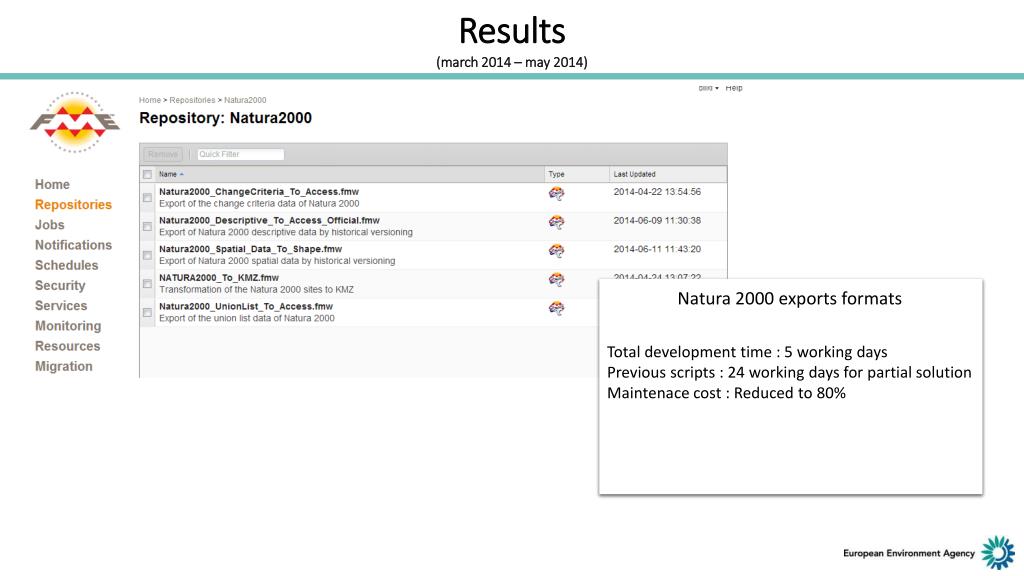Click into the Quick Filter field
Image resolution: width=1024 pixels, height=576 pixels.
(240, 154)
